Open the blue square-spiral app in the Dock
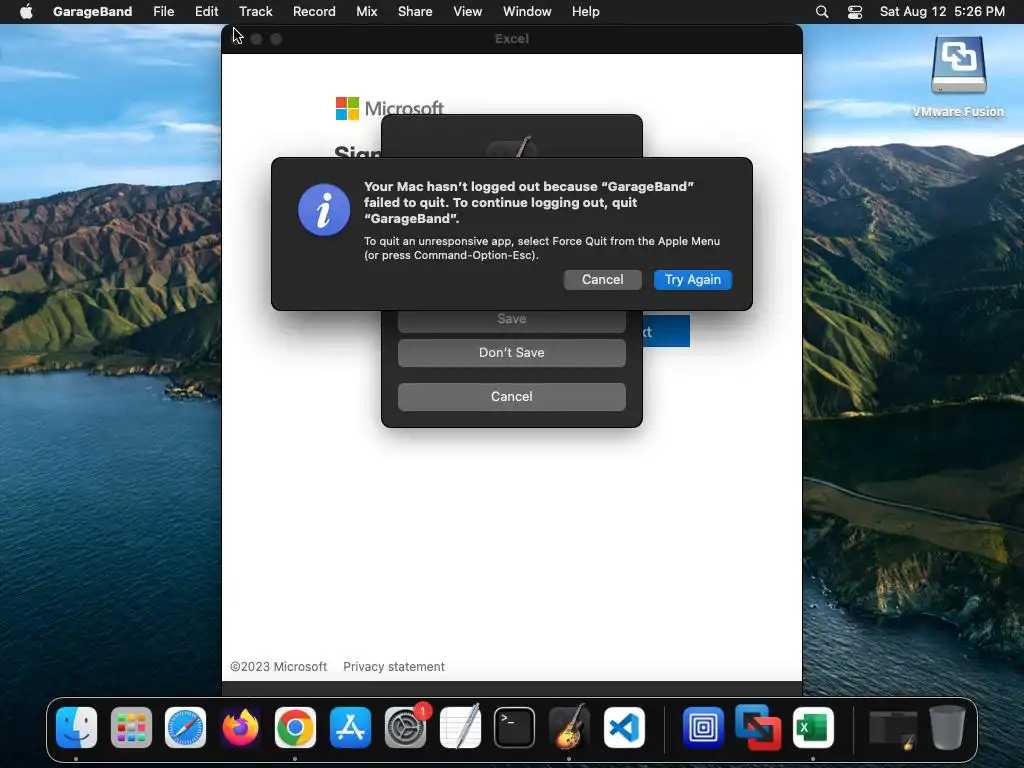The width and height of the screenshot is (1024, 768). pyautogui.click(x=703, y=728)
